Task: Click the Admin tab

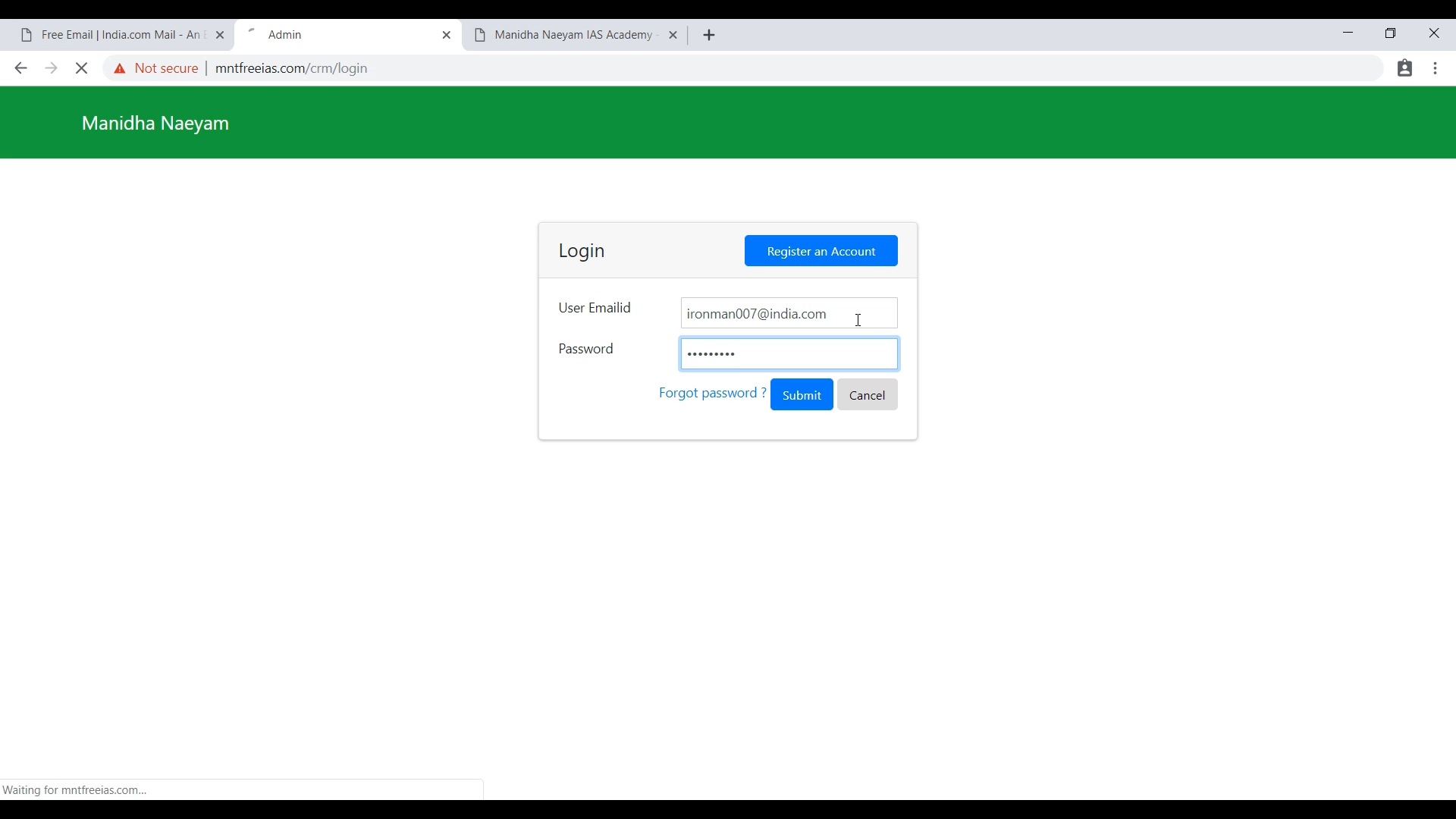Action: click(x=347, y=34)
